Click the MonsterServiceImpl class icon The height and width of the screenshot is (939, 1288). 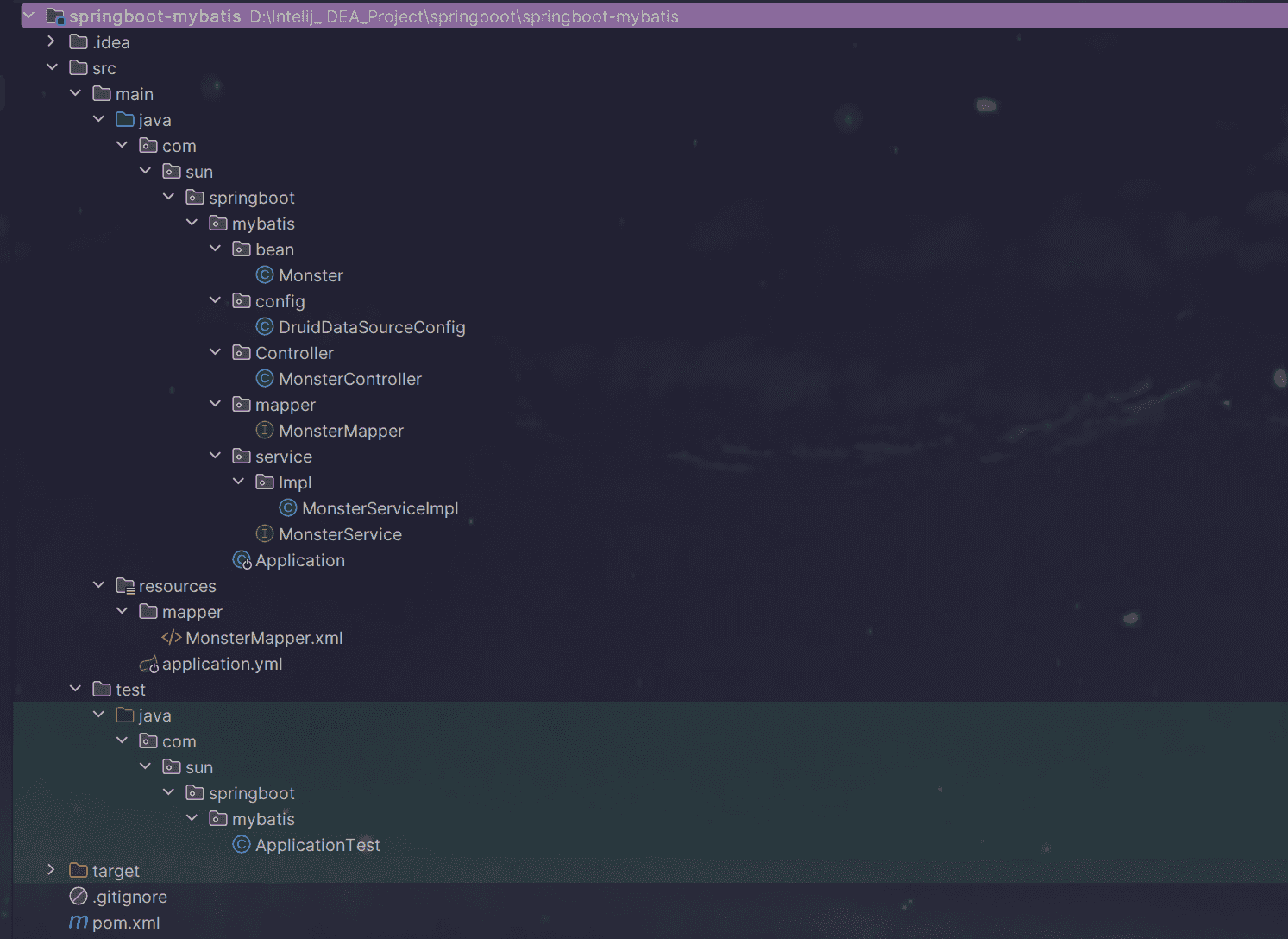click(288, 508)
